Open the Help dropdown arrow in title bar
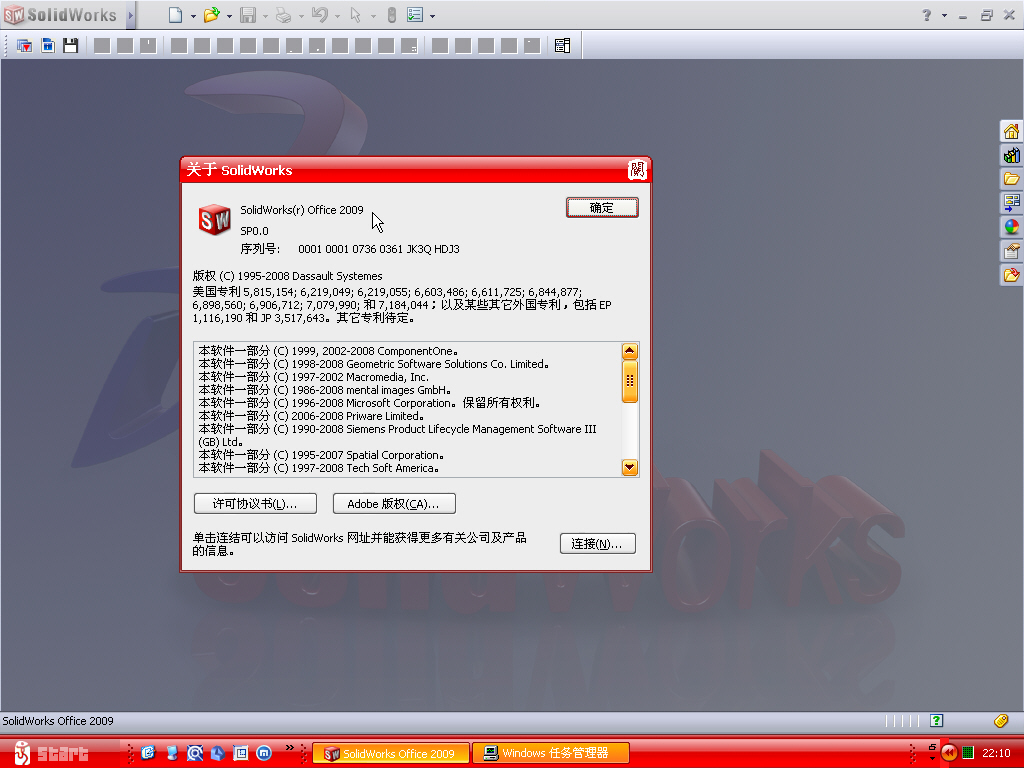 (x=944, y=16)
